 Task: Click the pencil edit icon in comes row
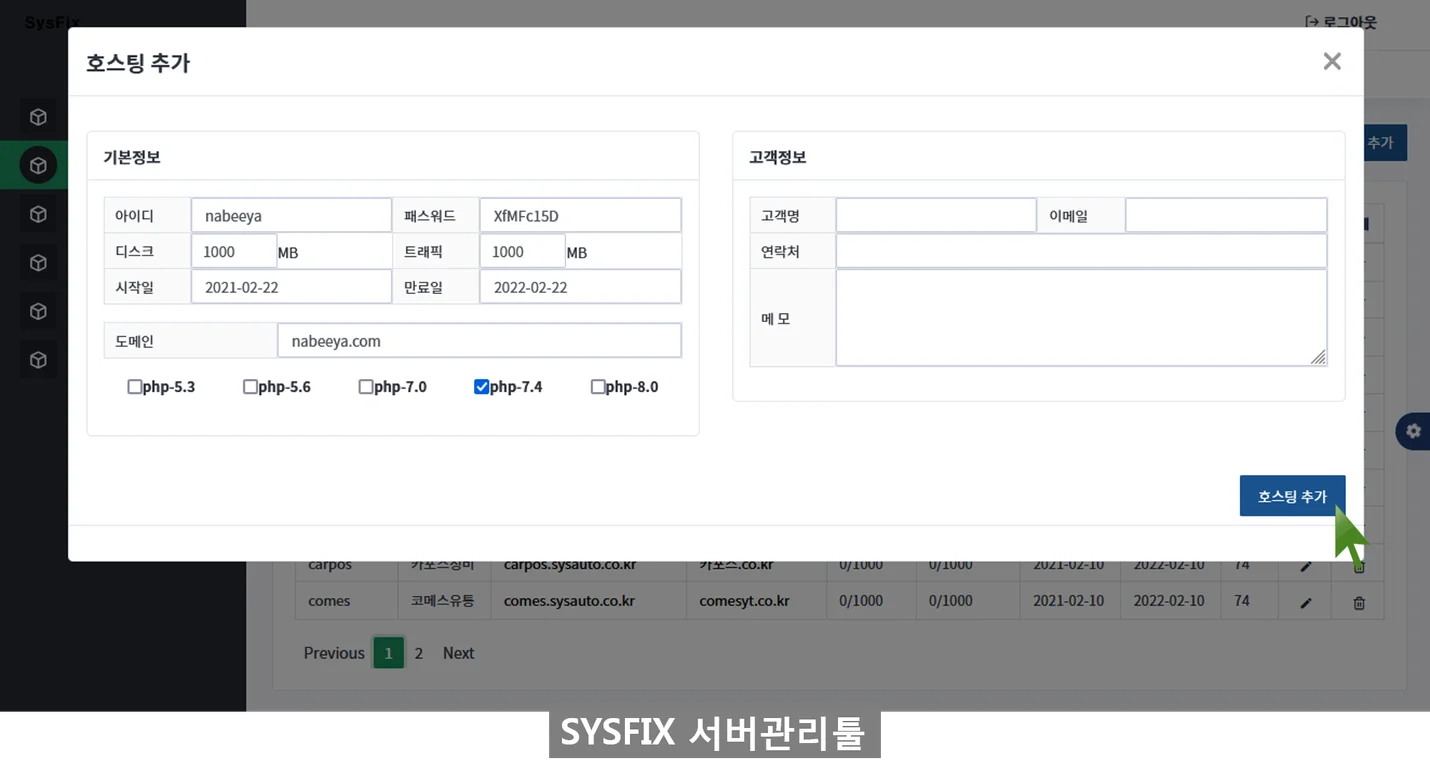click(x=1305, y=603)
